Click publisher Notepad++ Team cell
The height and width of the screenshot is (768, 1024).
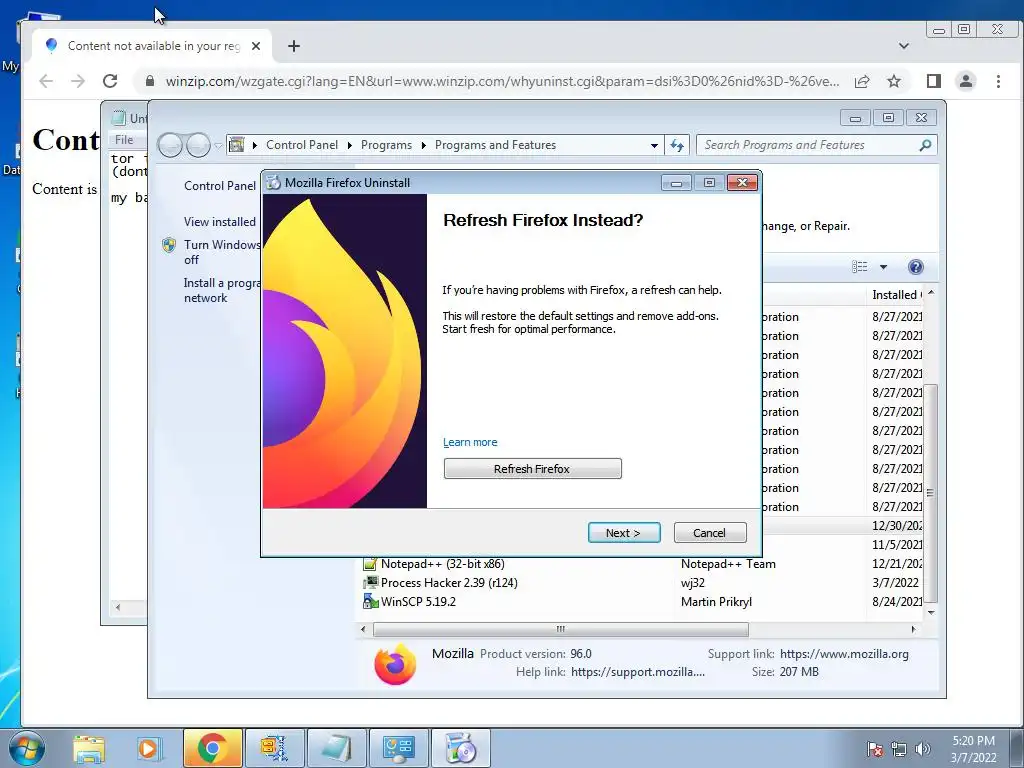pos(728,564)
